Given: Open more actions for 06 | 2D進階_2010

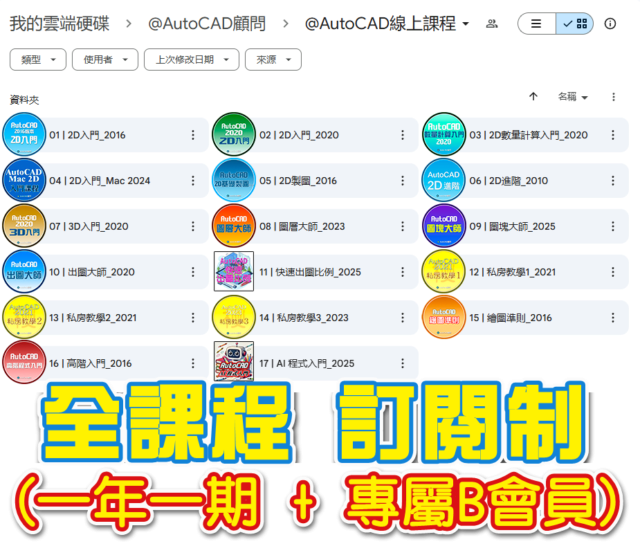Looking at the screenshot, I should coord(613,181).
